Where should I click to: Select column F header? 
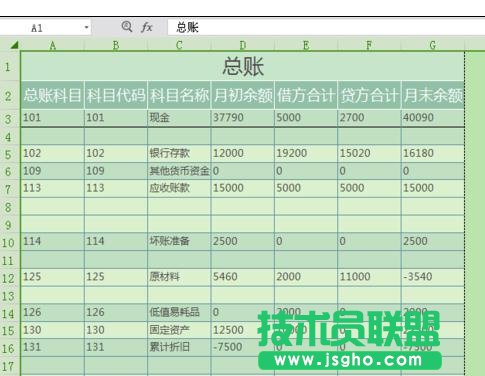point(369,45)
